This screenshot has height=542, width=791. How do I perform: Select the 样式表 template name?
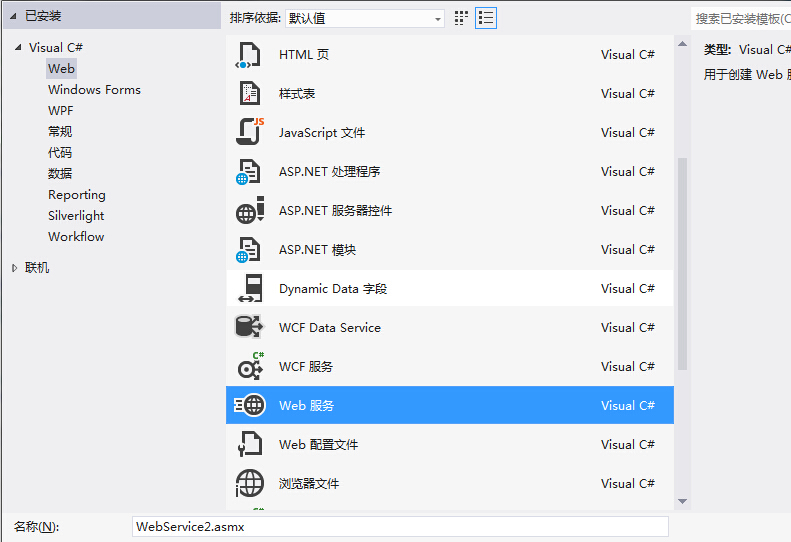(x=297, y=94)
